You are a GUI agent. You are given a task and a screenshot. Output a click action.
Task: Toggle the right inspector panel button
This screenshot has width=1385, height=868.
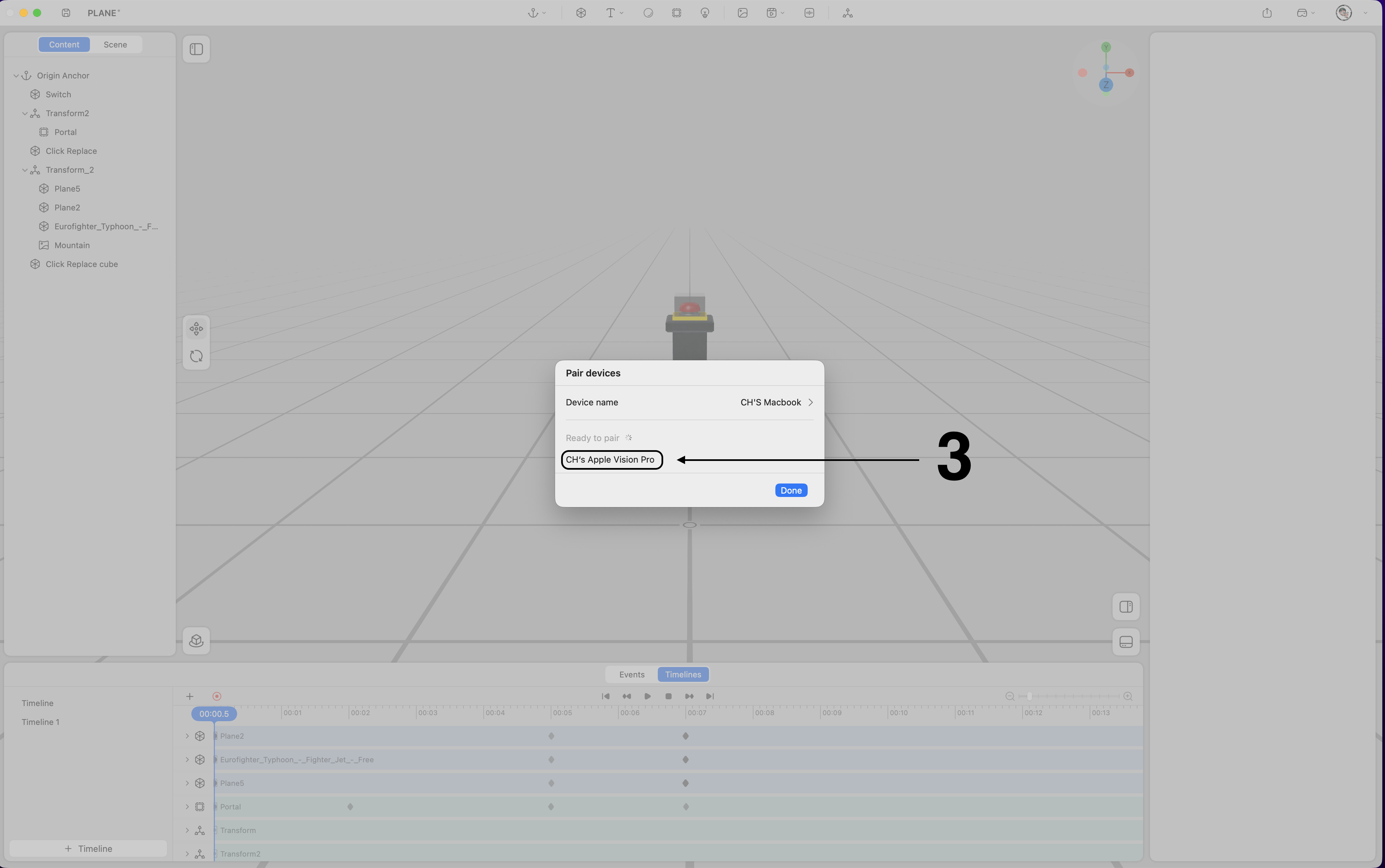1126,607
